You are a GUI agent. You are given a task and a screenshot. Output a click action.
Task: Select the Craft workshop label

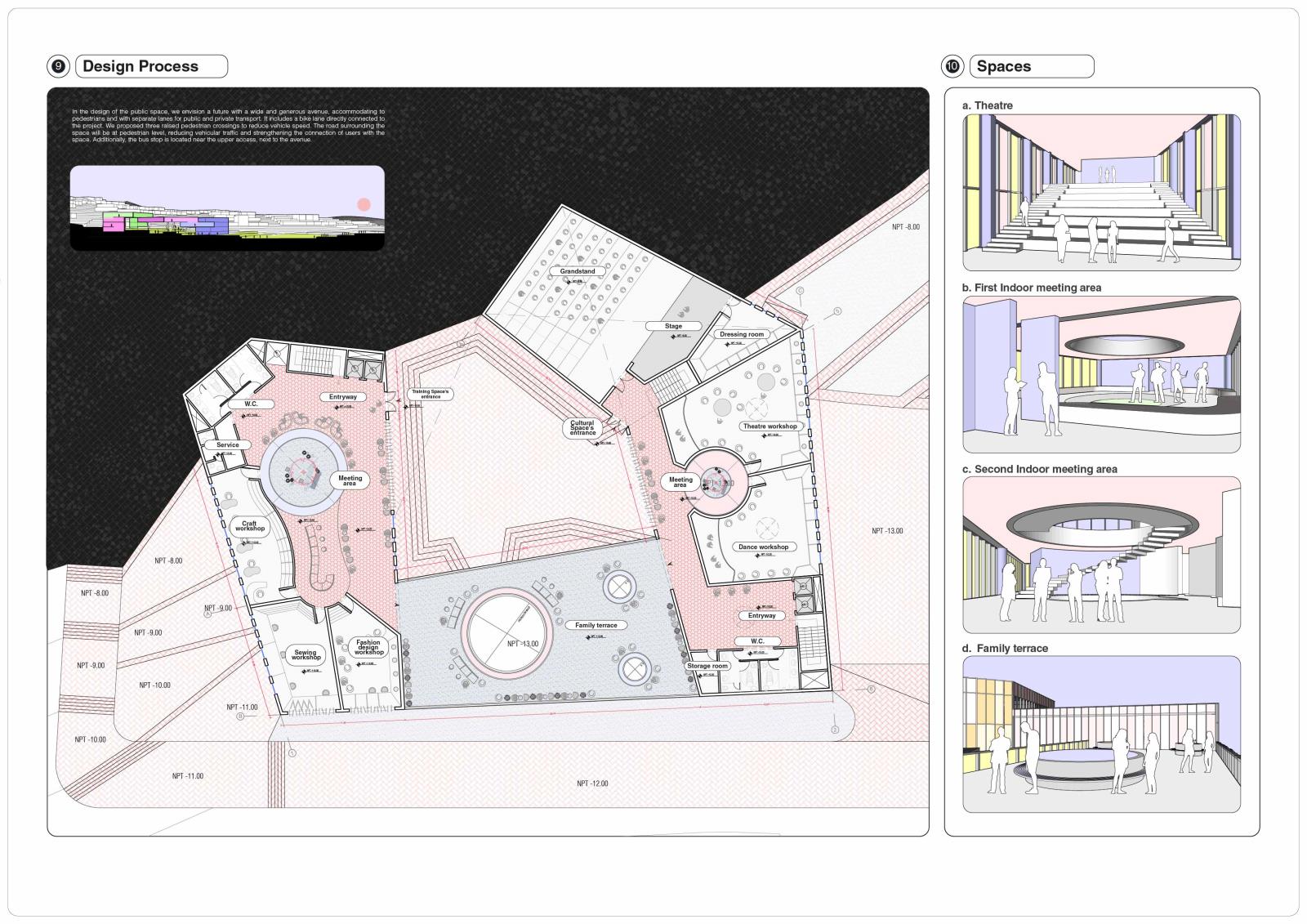coord(250,526)
